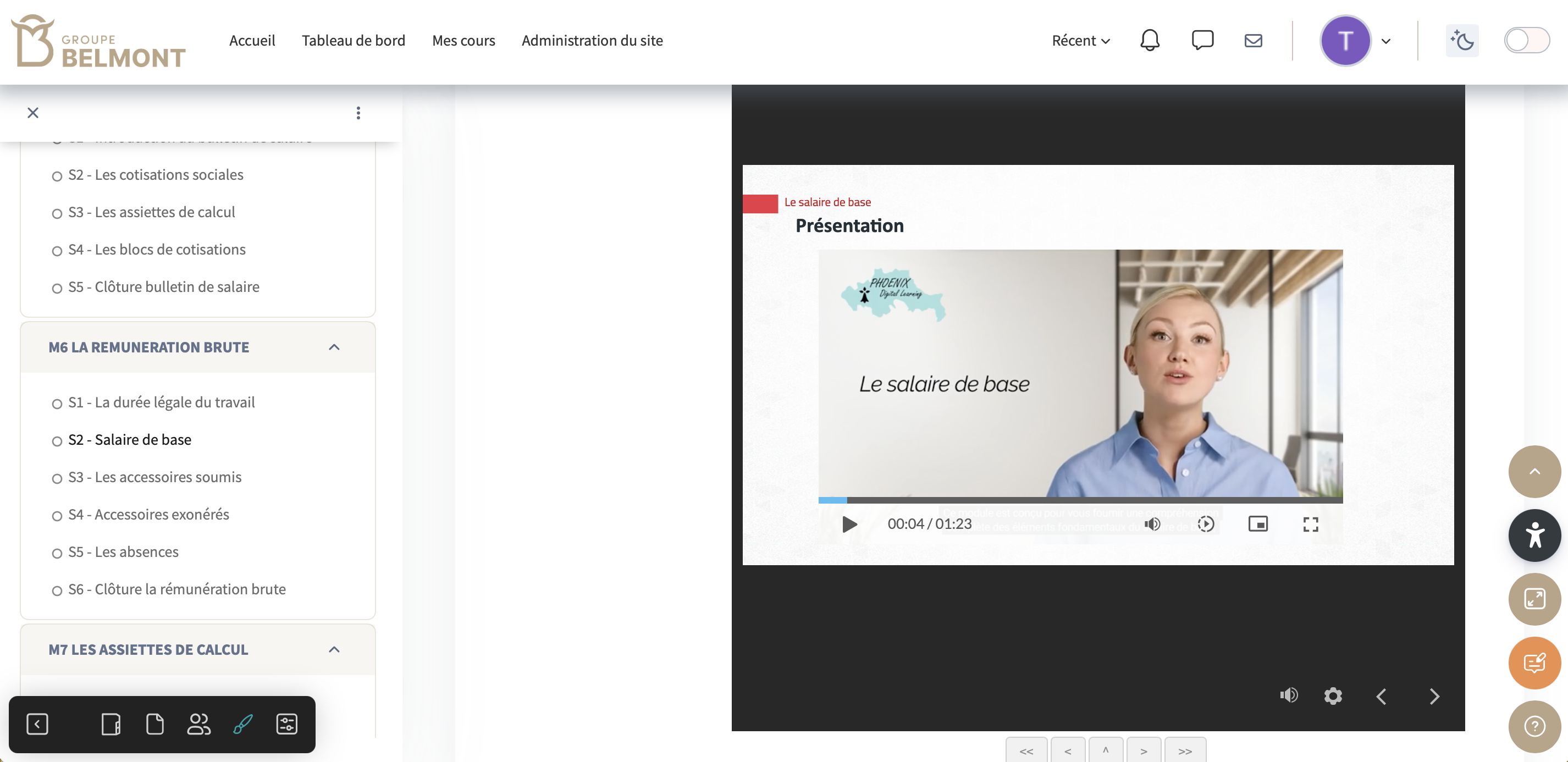Click the Groupe Belmont logo
Image resolution: width=1568 pixels, height=762 pixels.
click(98, 41)
